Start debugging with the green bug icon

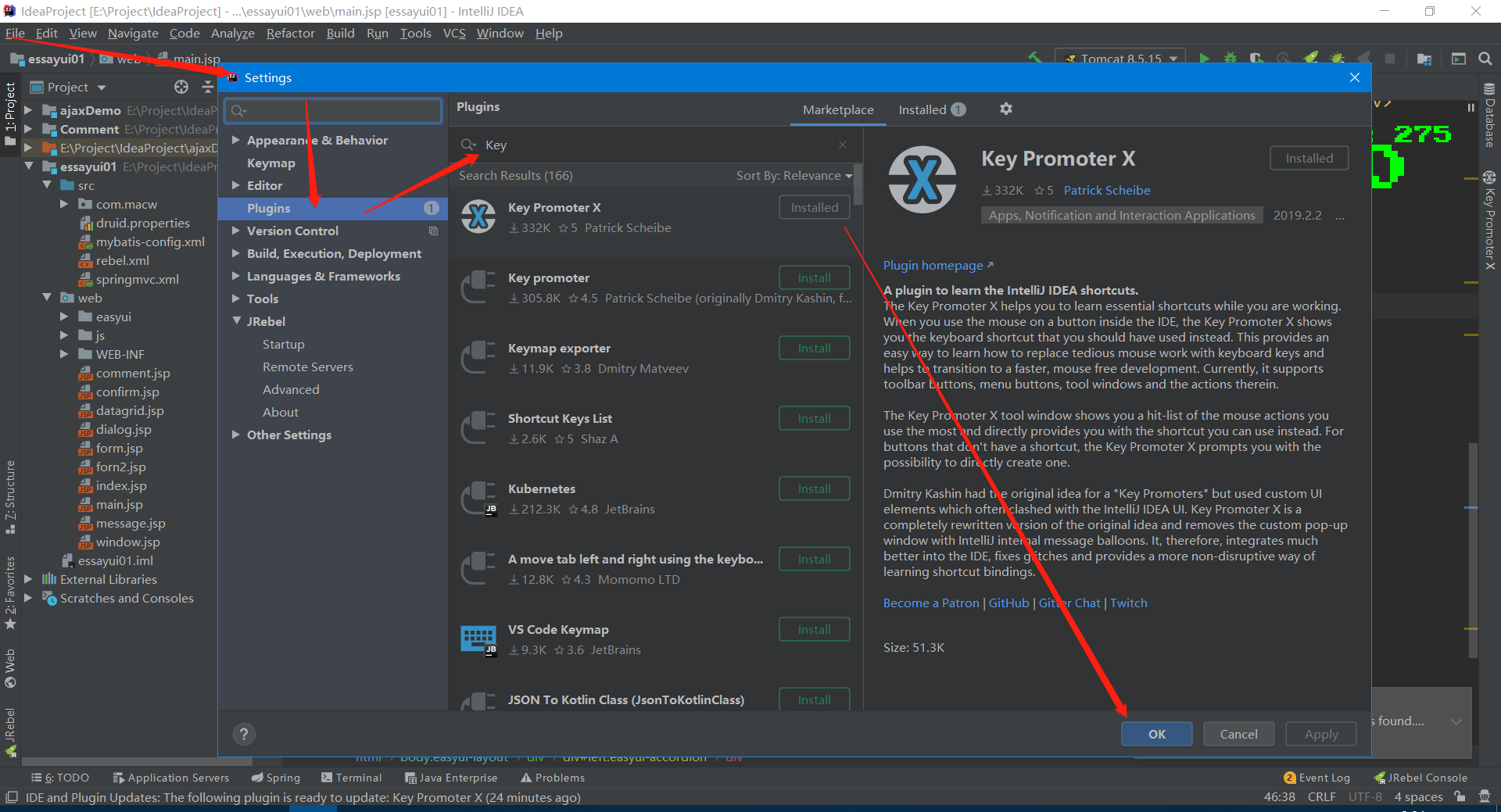[x=1231, y=59]
